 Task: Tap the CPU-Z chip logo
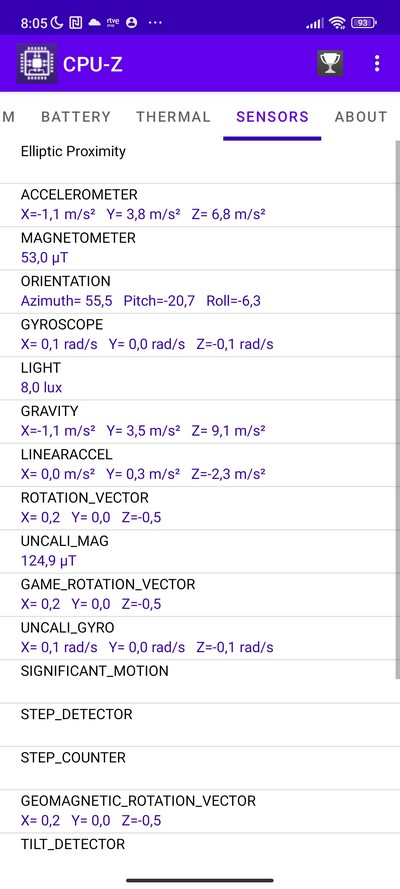click(x=37, y=64)
